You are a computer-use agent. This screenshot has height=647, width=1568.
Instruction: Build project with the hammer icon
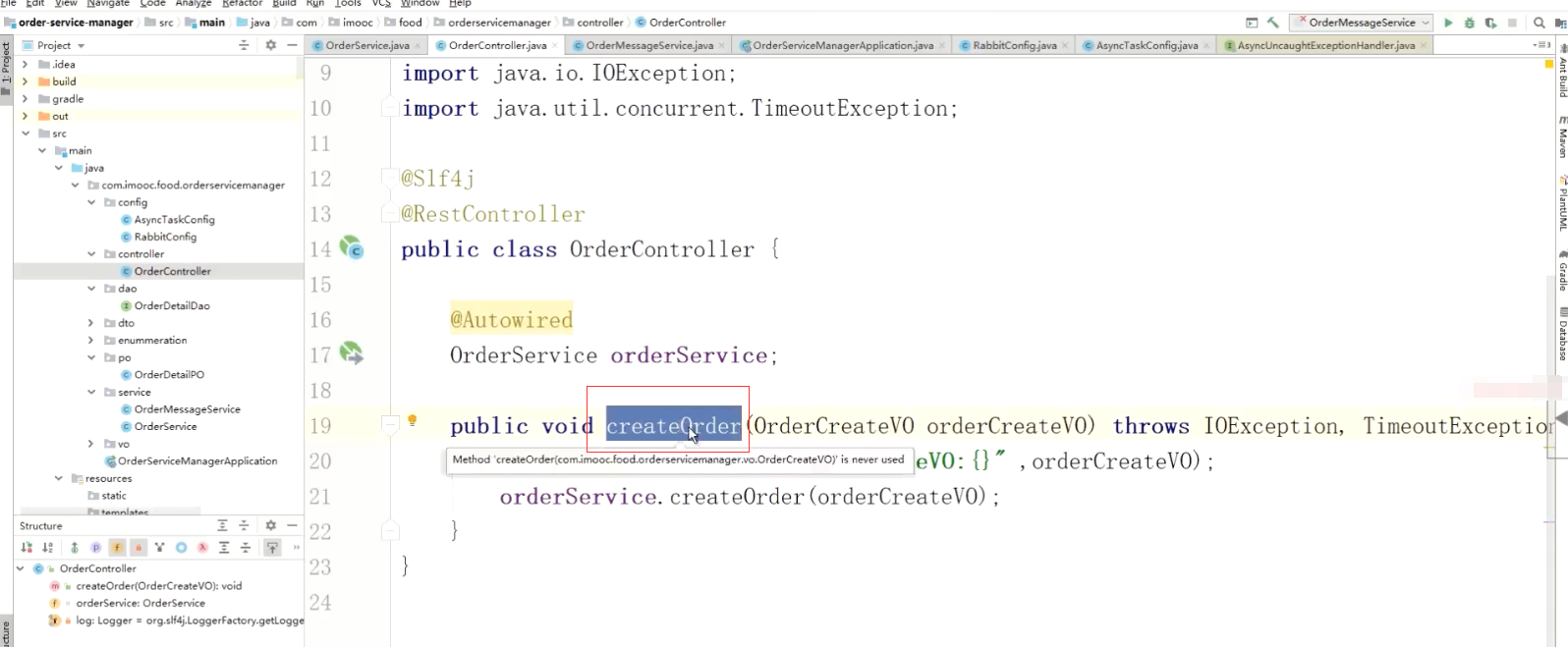click(1273, 23)
